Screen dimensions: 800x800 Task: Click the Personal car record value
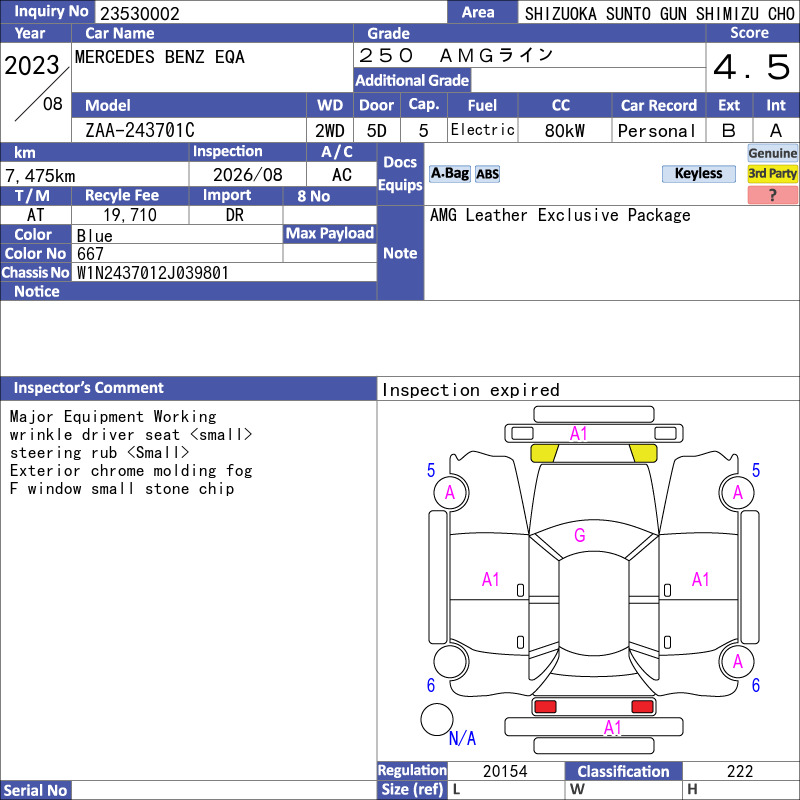click(657, 132)
